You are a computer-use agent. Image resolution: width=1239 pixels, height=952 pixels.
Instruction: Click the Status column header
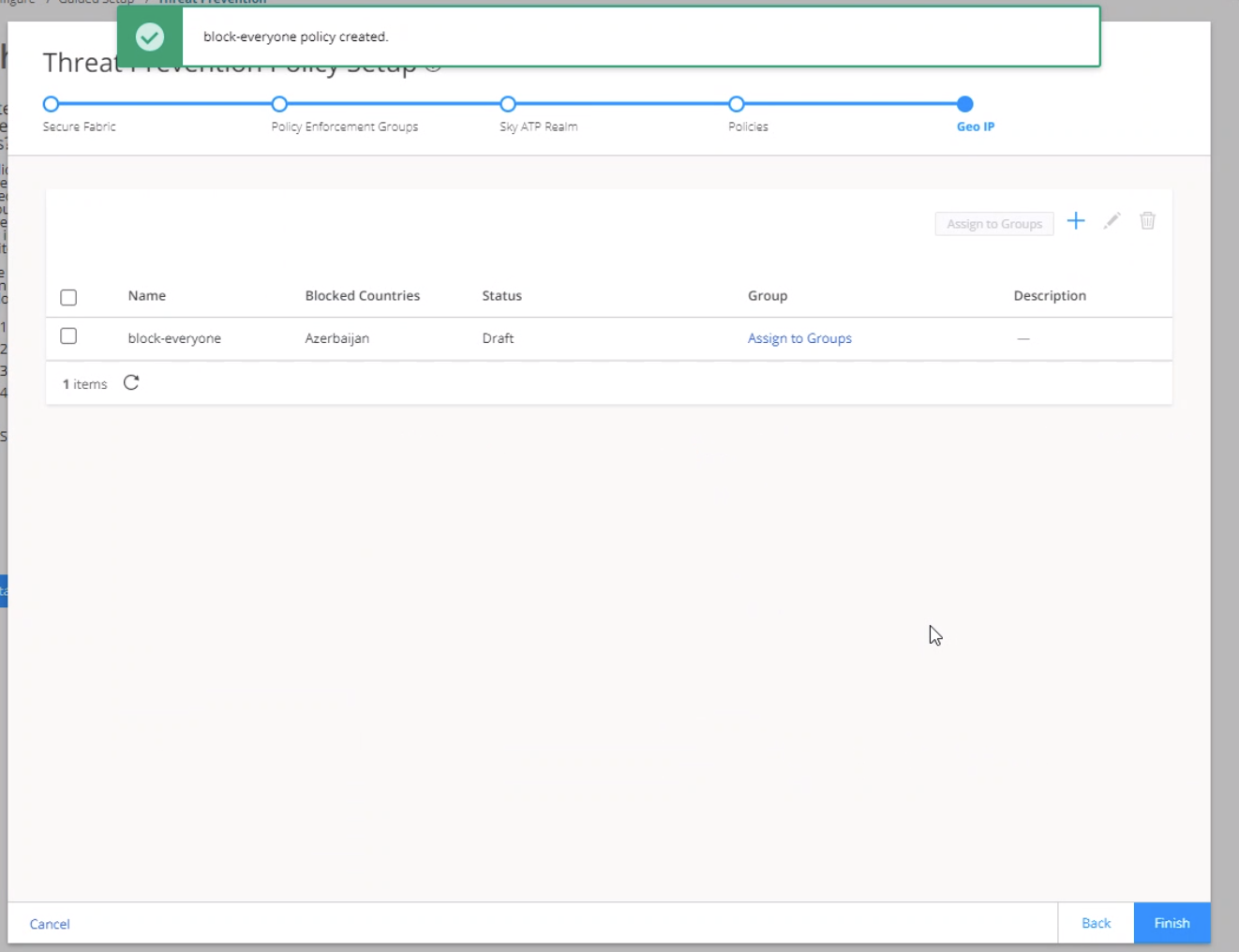point(501,295)
